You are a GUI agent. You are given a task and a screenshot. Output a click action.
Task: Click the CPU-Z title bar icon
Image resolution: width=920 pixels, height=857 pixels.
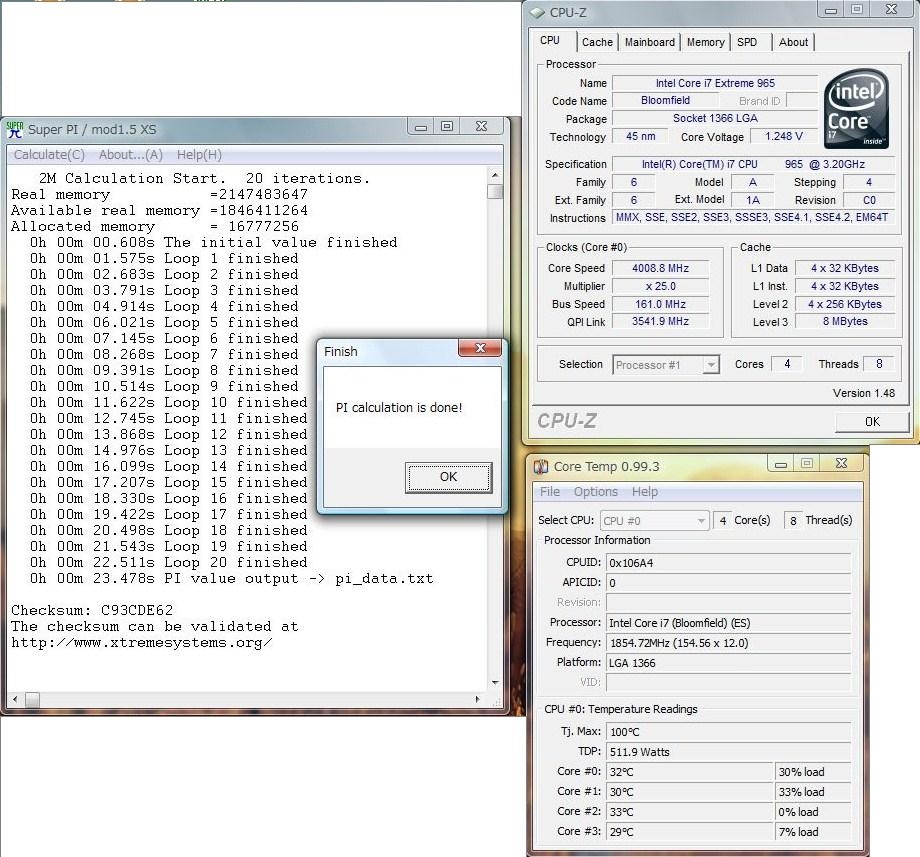(539, 12)
